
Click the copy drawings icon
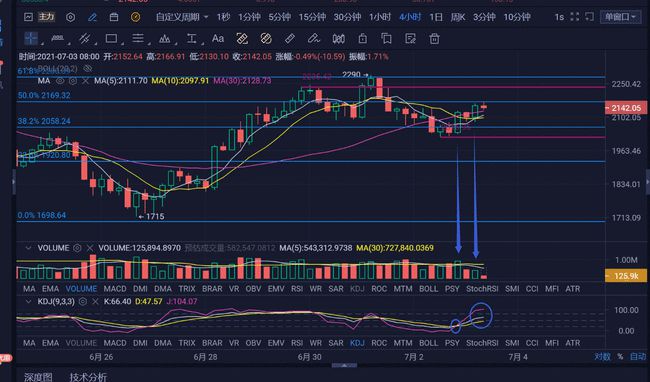pos(386,39)
